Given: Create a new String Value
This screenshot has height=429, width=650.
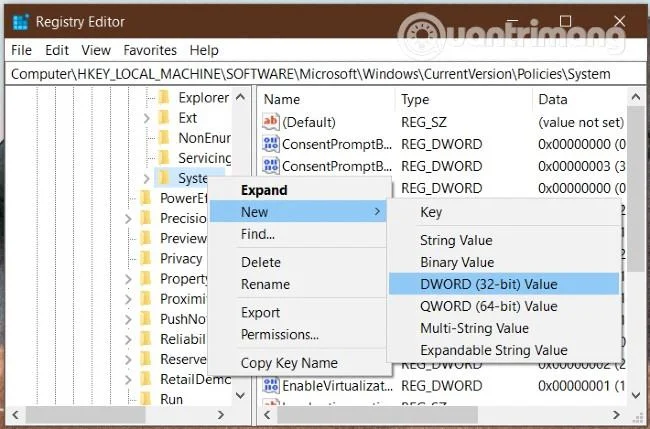Looking at the screenshot, I should click(504, 240).
